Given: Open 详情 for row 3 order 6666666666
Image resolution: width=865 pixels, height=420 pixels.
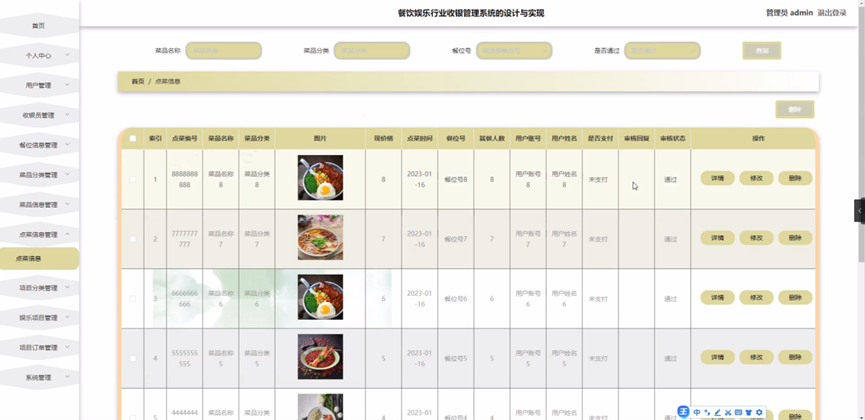Looking at the screenshot, I should pyautogui.click(x=717, y=297).
